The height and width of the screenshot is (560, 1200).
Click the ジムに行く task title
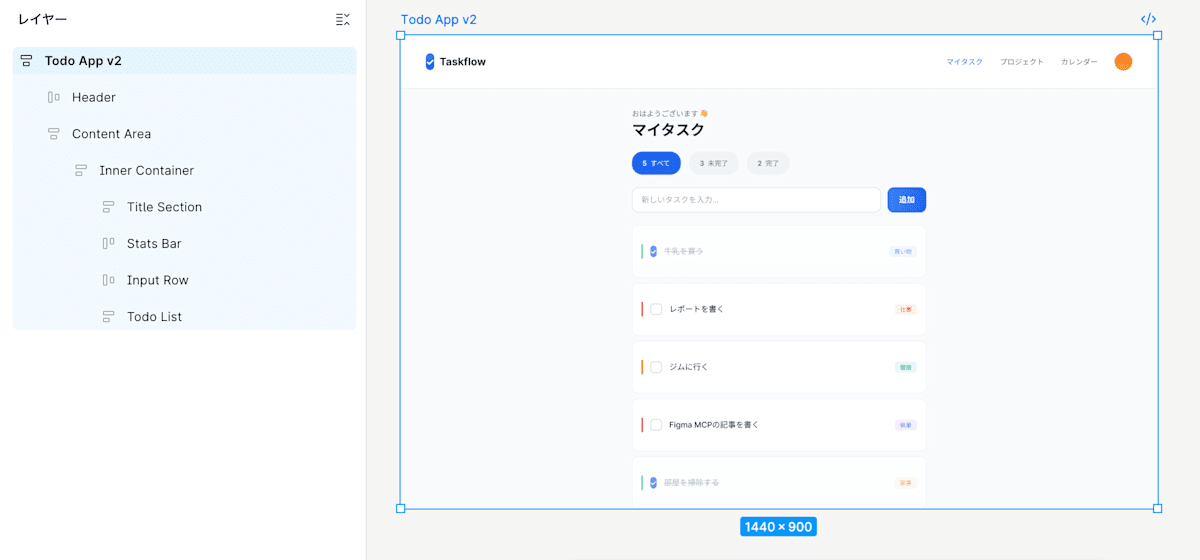coord(689,367)
